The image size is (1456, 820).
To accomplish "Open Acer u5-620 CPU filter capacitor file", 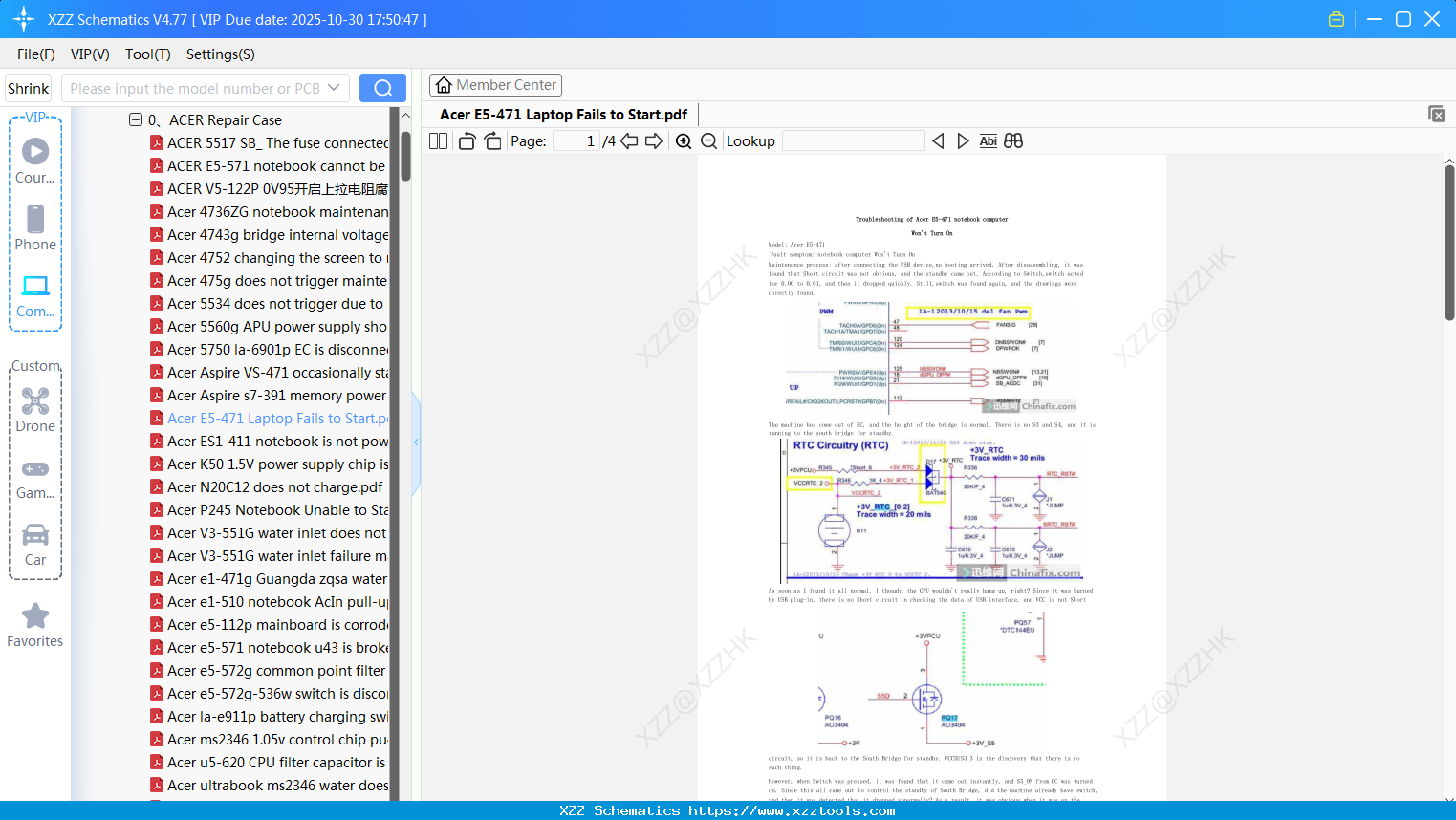I will coord(276,763).
